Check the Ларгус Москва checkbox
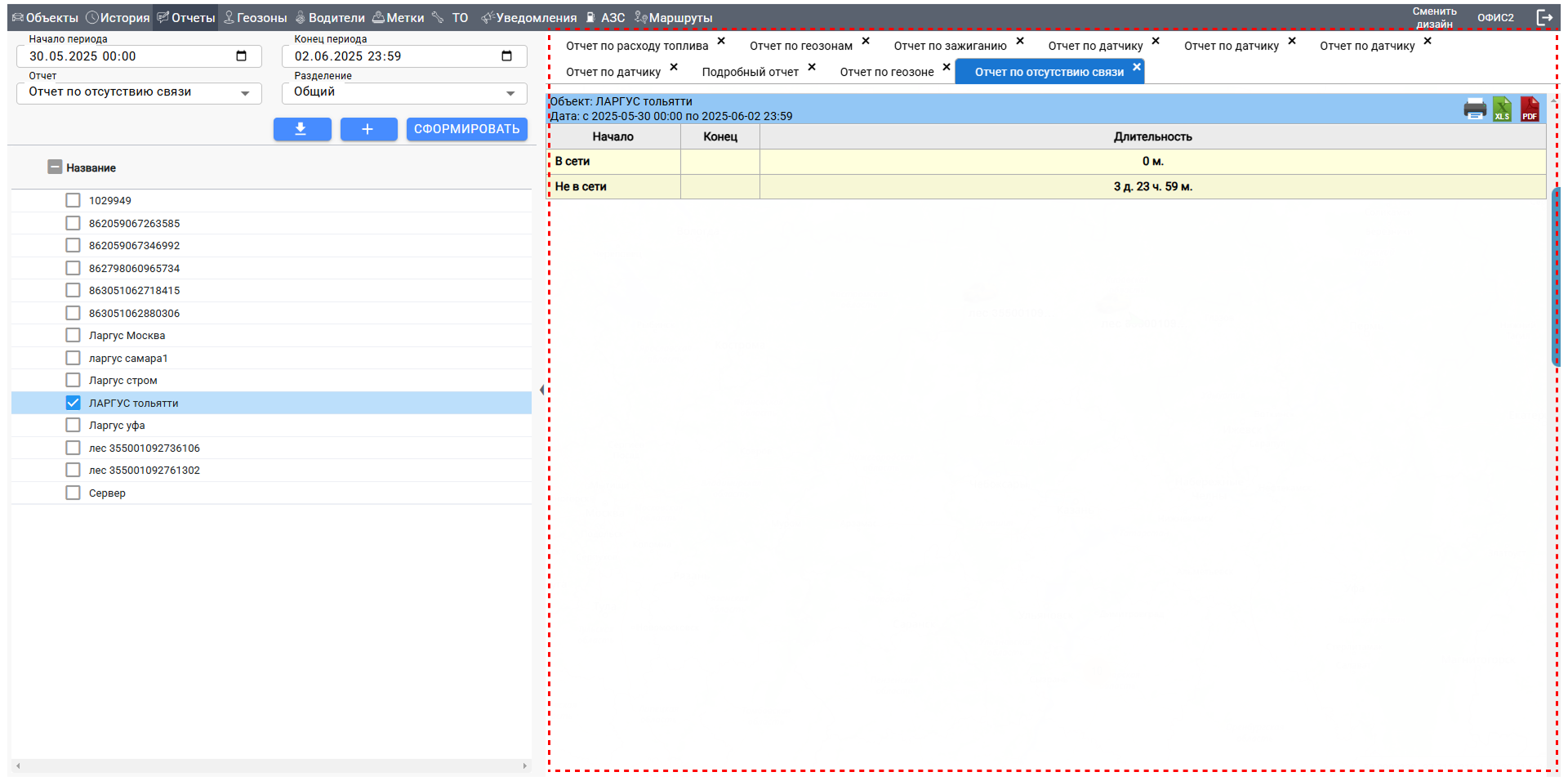The height and width of the screenshot is (781, 1568). pyautogui.click(x=73, y=335)
